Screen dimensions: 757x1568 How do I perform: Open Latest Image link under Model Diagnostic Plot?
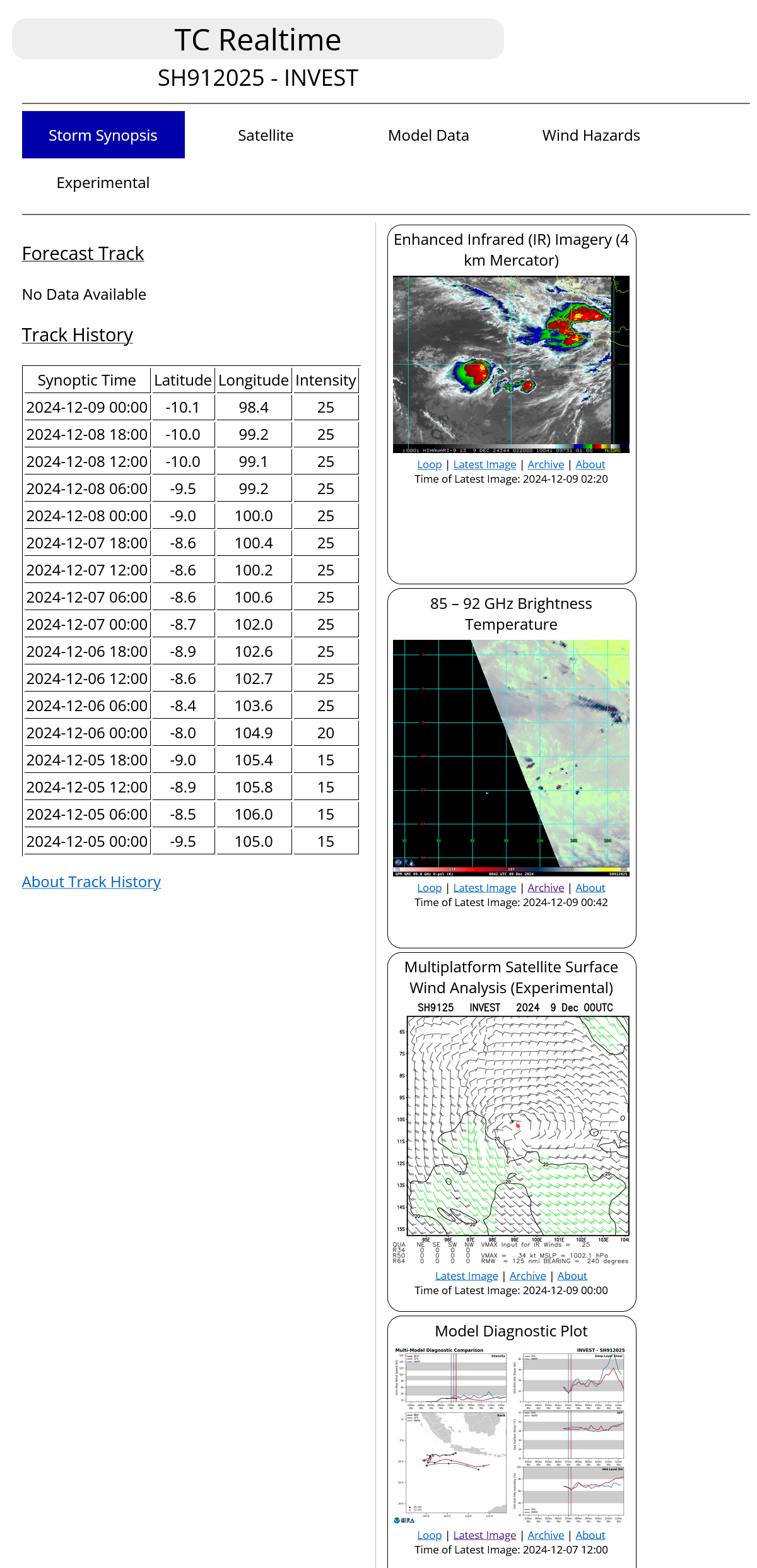[484, 1535]
